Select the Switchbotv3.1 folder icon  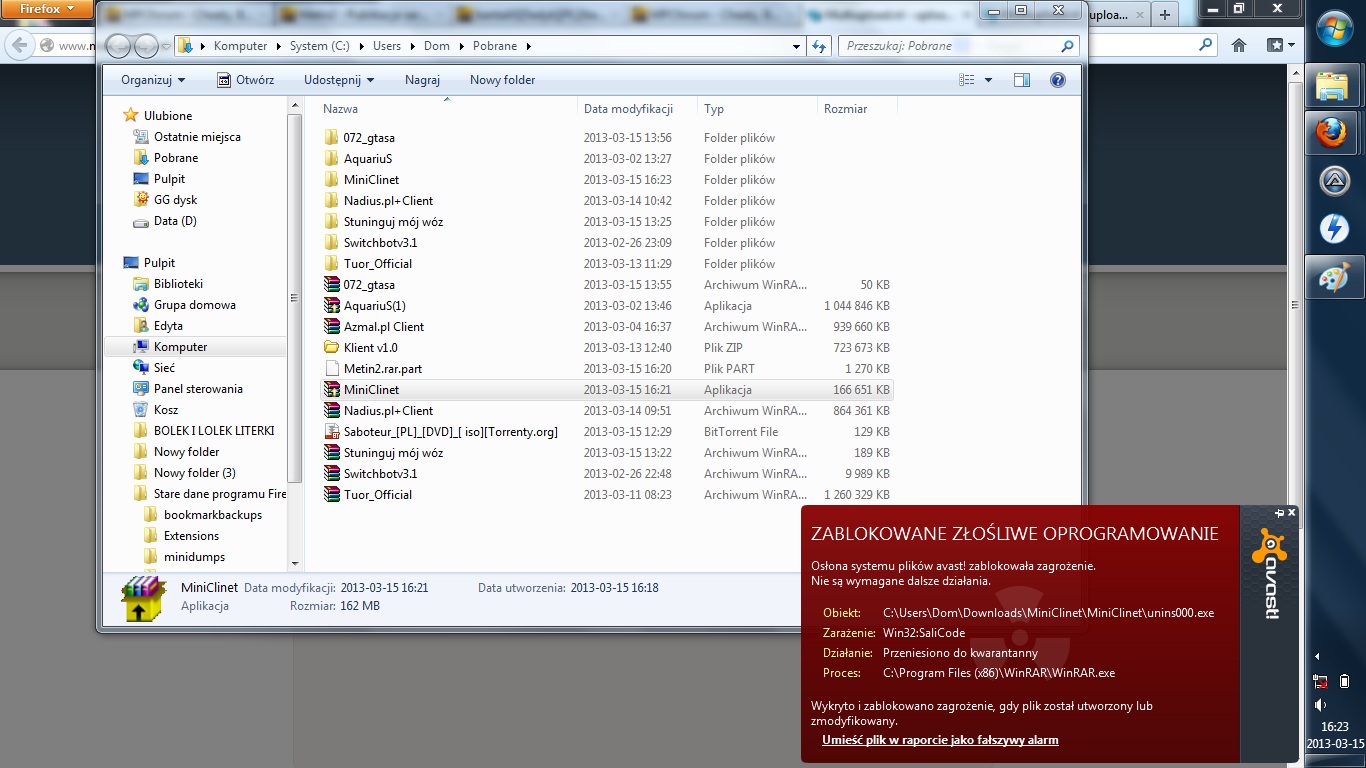332,243
